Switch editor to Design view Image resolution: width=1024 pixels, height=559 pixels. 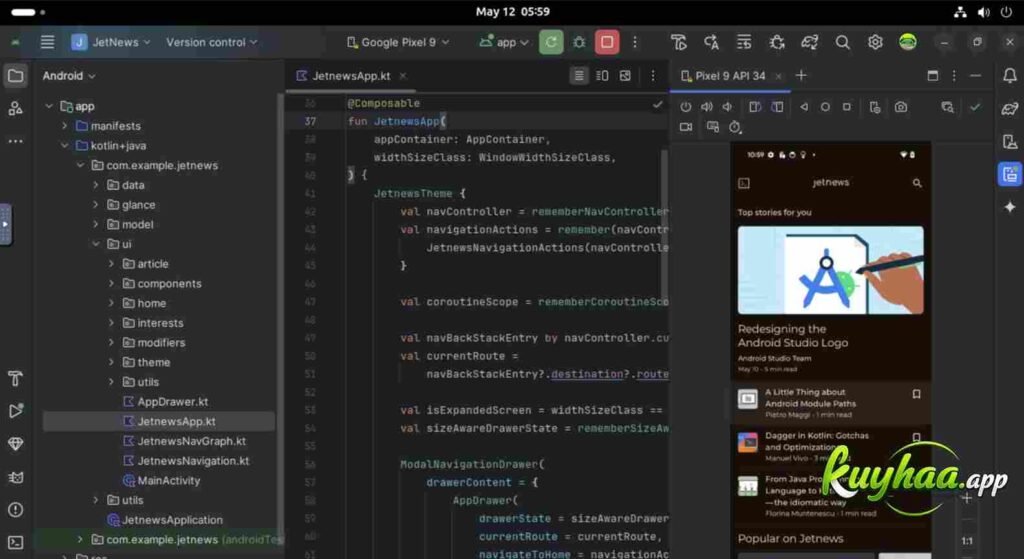coord(625,76)
